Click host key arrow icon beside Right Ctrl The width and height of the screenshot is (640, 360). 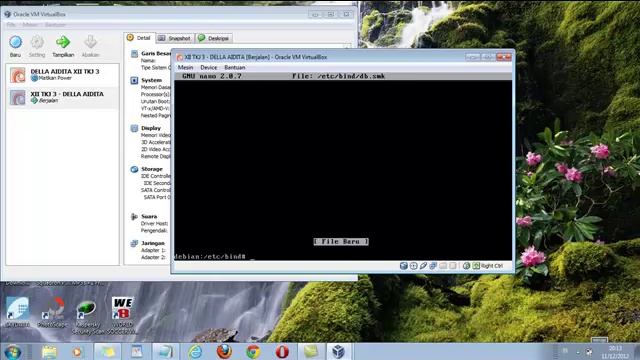(x=476, y=266)
